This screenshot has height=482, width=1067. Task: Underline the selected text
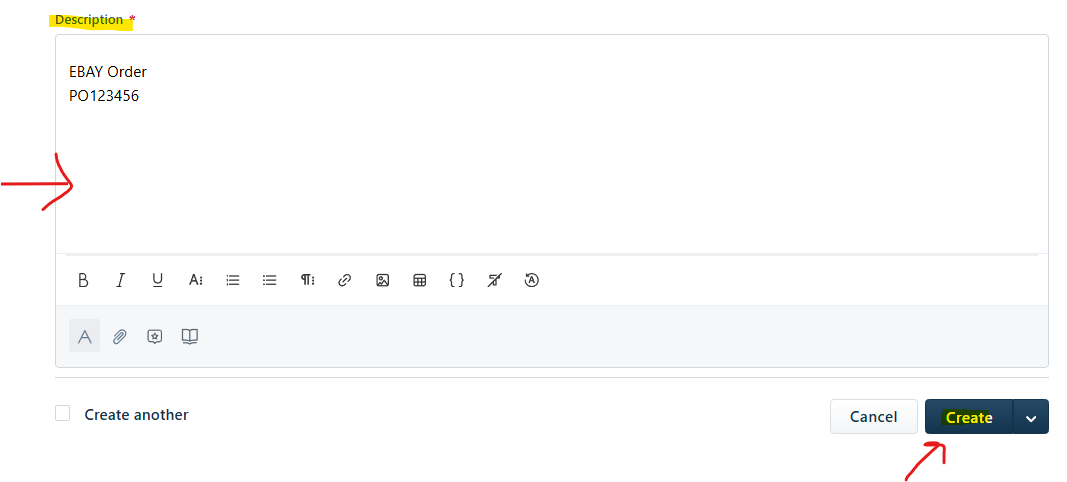[157, 280]
